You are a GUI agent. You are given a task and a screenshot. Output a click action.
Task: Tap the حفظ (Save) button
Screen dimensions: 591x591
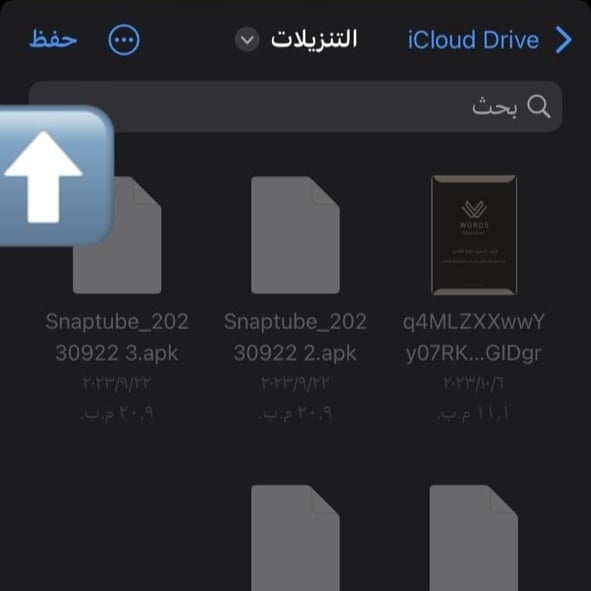click(x=53, y=39)
